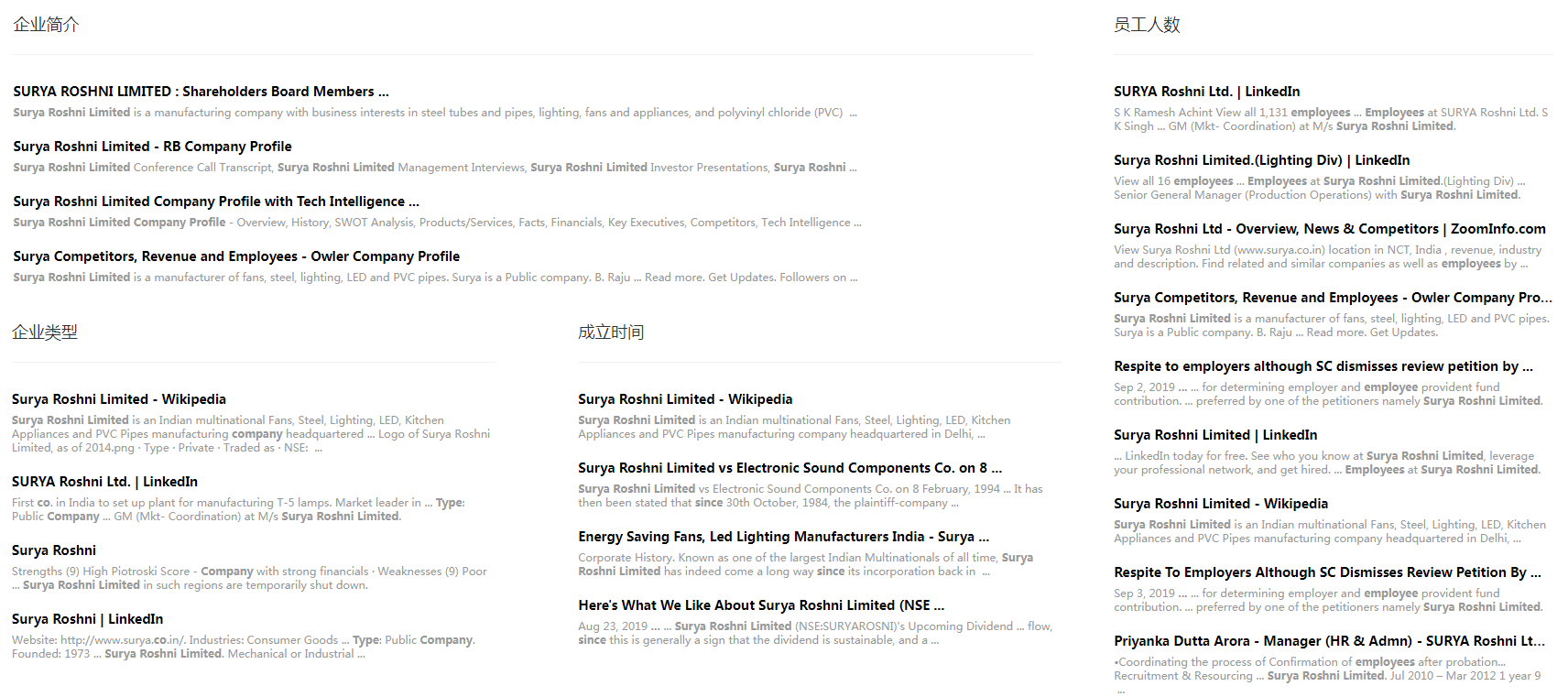
Task: Click snippet 'First co. in India to set up plant'
Action: pyautogui.click(x=238, y=509)
